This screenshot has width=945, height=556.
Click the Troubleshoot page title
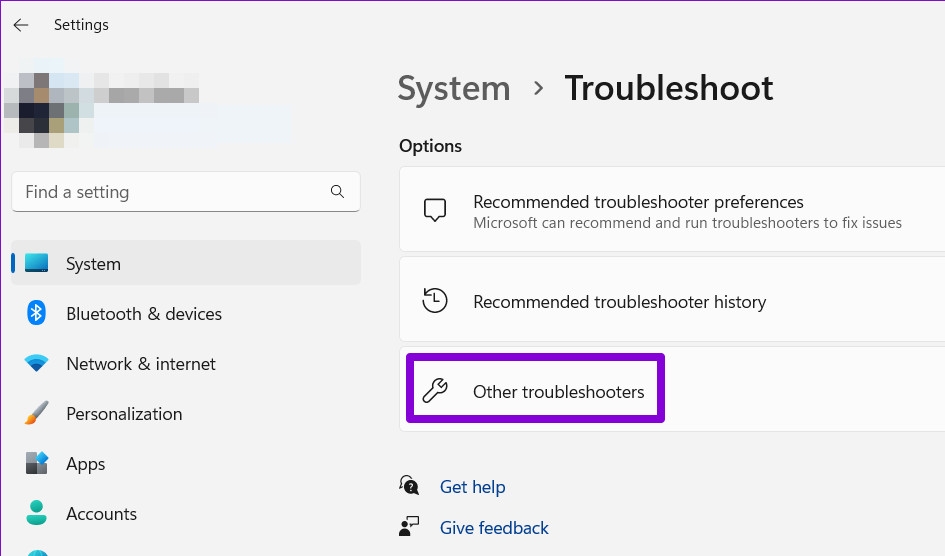click(x=668, y=89)
